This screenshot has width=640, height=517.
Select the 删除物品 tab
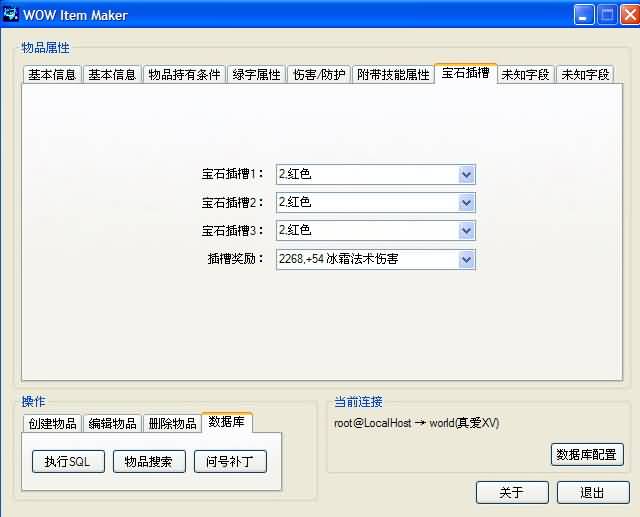tap(172, 424)
